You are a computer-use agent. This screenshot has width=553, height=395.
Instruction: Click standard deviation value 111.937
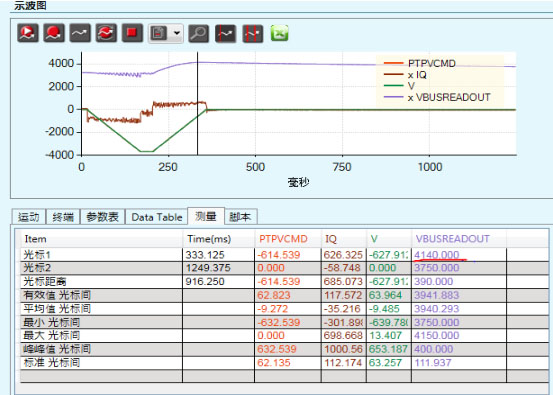433,363
